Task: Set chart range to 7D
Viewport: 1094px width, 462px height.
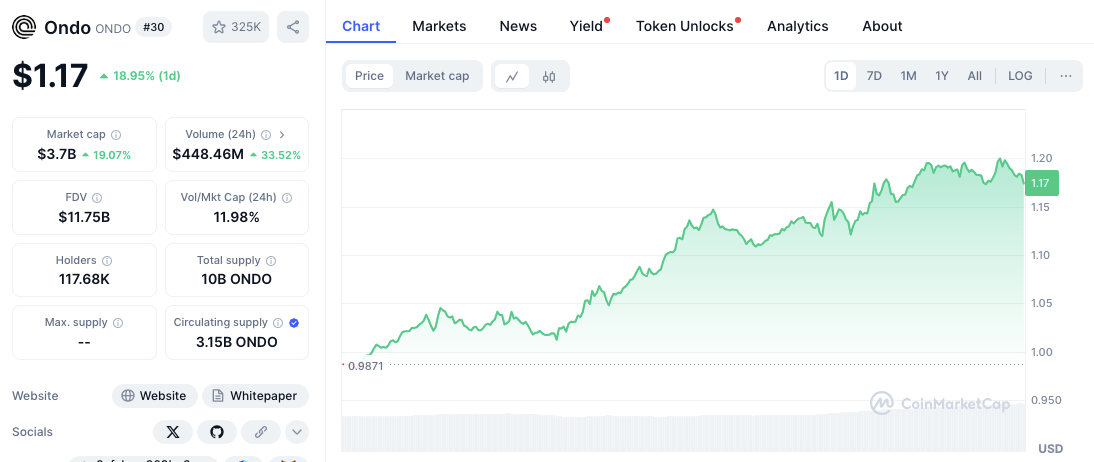Action: 874,76
